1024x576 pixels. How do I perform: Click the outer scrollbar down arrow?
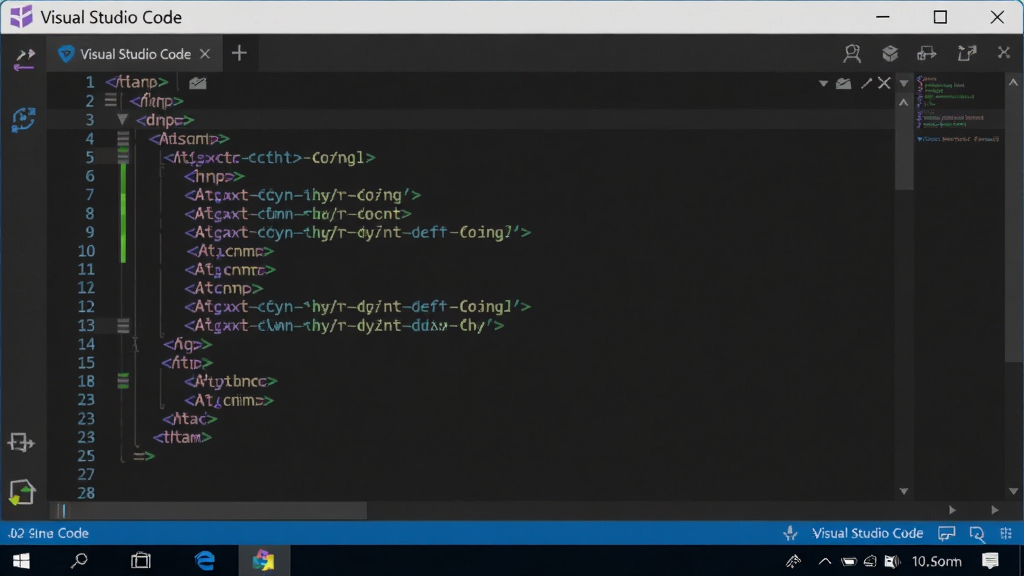pyautogui.click(x=1013, y=491)
